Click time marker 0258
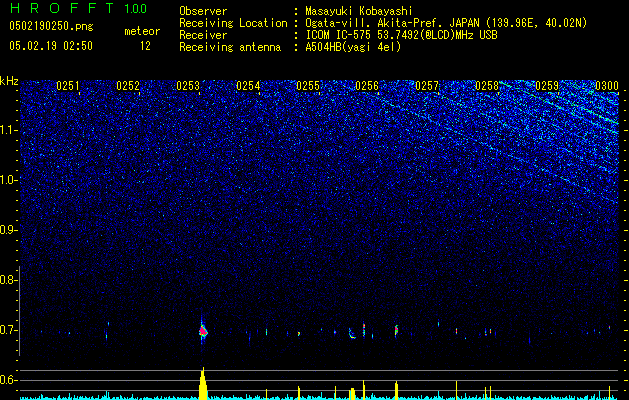Image resolution: width=629 pixels, height=400 pixels. coord(487,86)
